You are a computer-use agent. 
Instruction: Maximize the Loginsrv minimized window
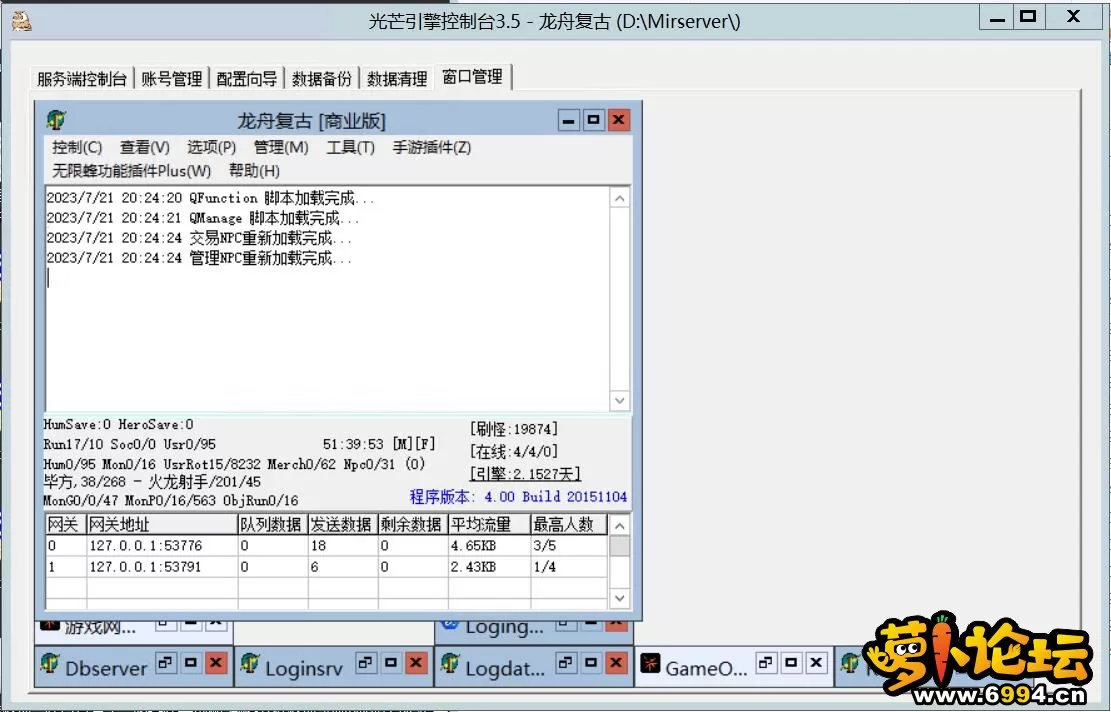pos(391,663)
